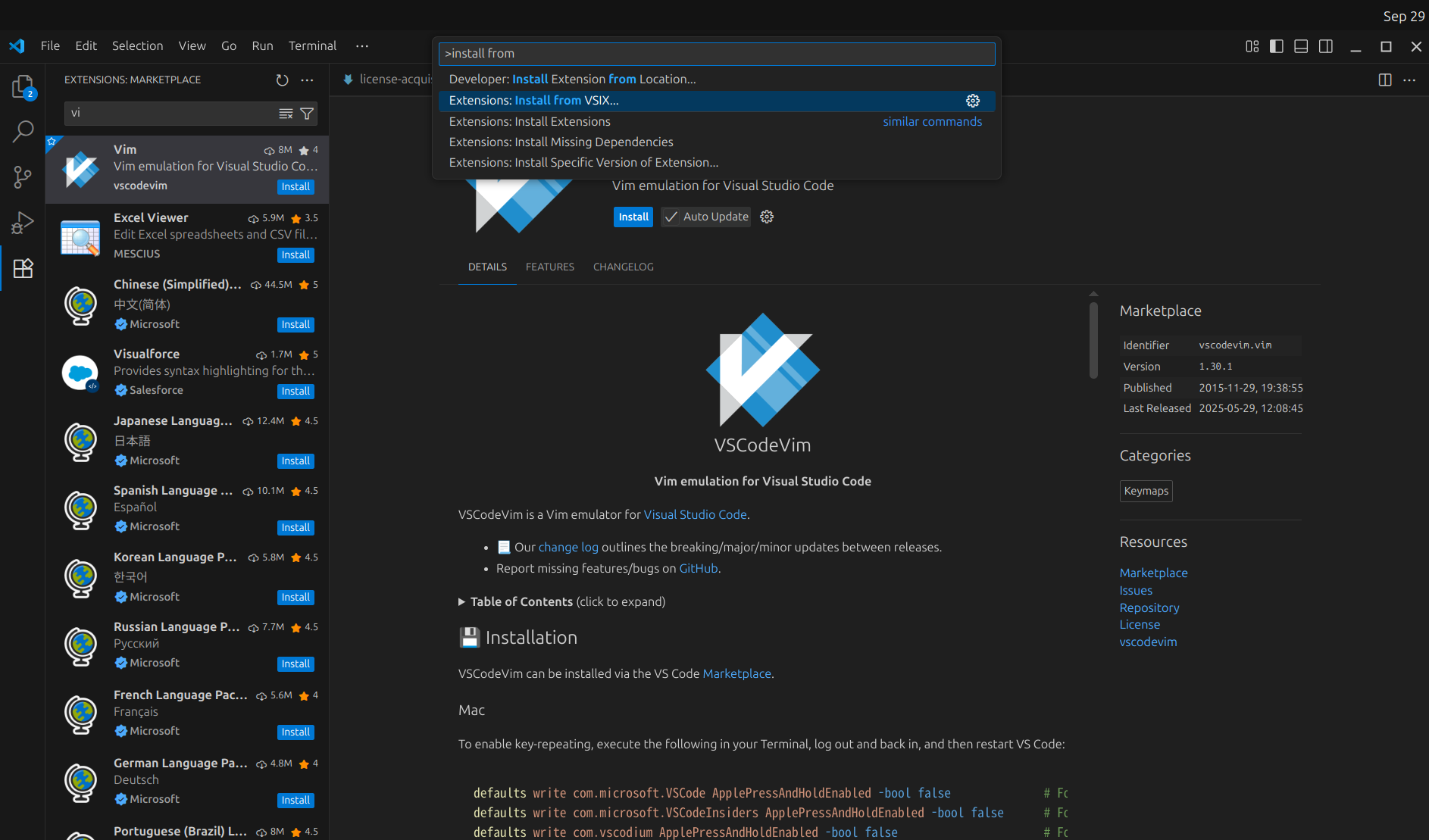Open the Visual Studio Code link
Image resolution: width=1429 pixels, height=840 pixels.
(695, 514)
